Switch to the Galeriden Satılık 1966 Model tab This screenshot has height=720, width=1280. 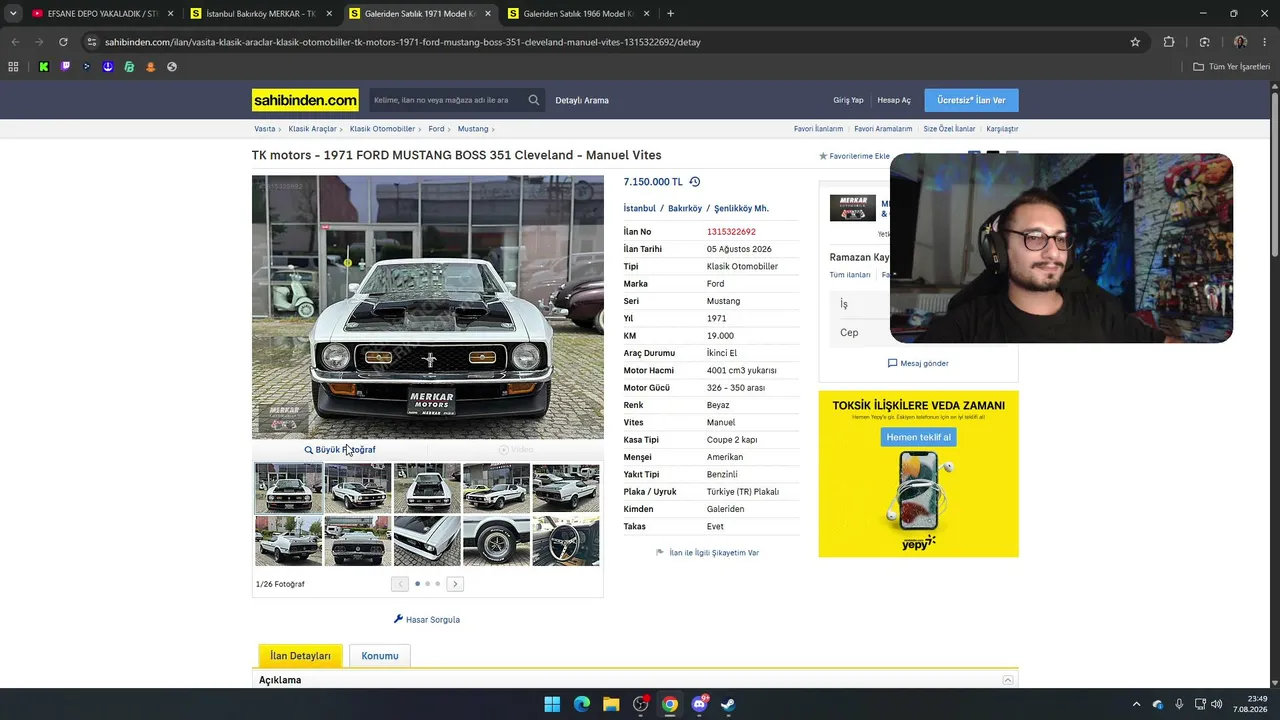pyautogui.click(x=578, y=14)
